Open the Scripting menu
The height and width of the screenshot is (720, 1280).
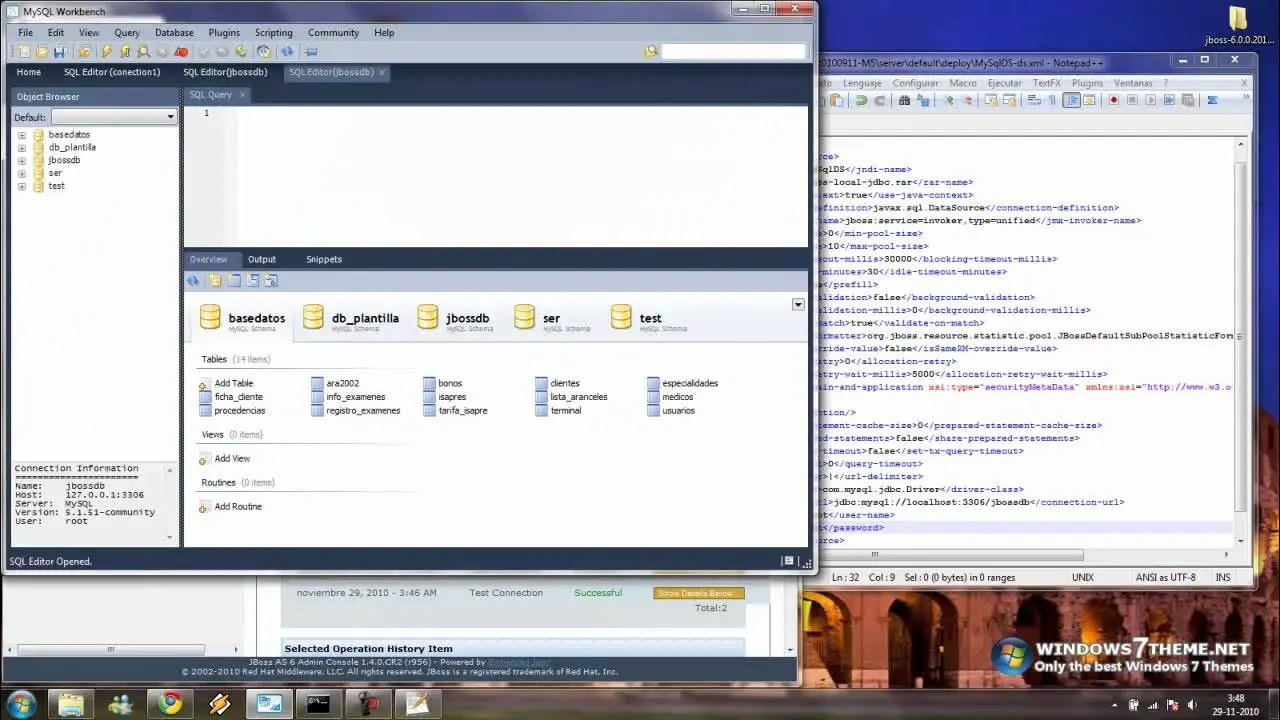274,32
